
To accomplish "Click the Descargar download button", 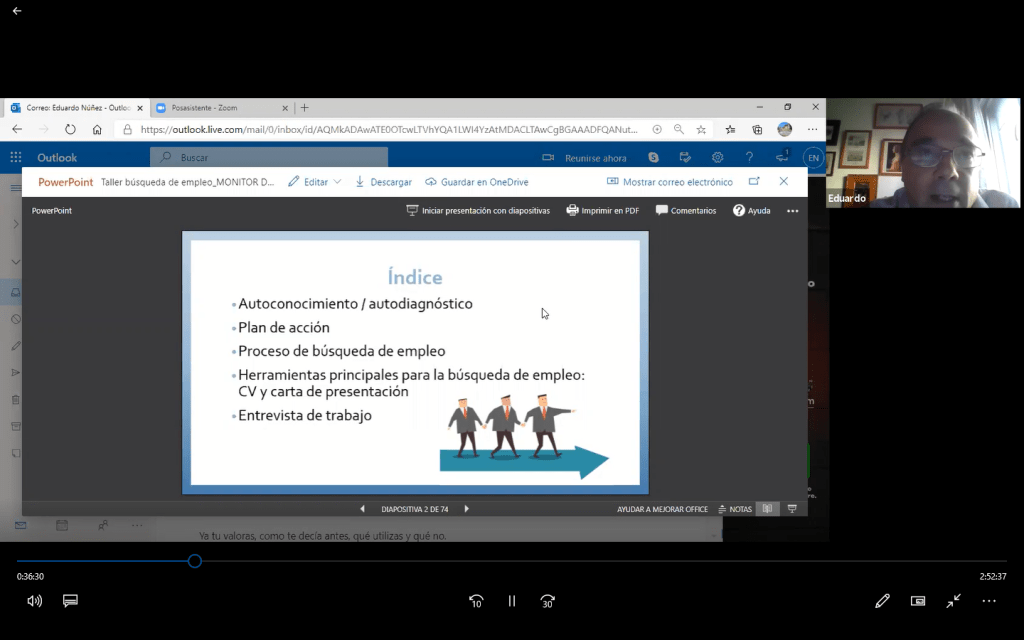I will tap(383, 182).
